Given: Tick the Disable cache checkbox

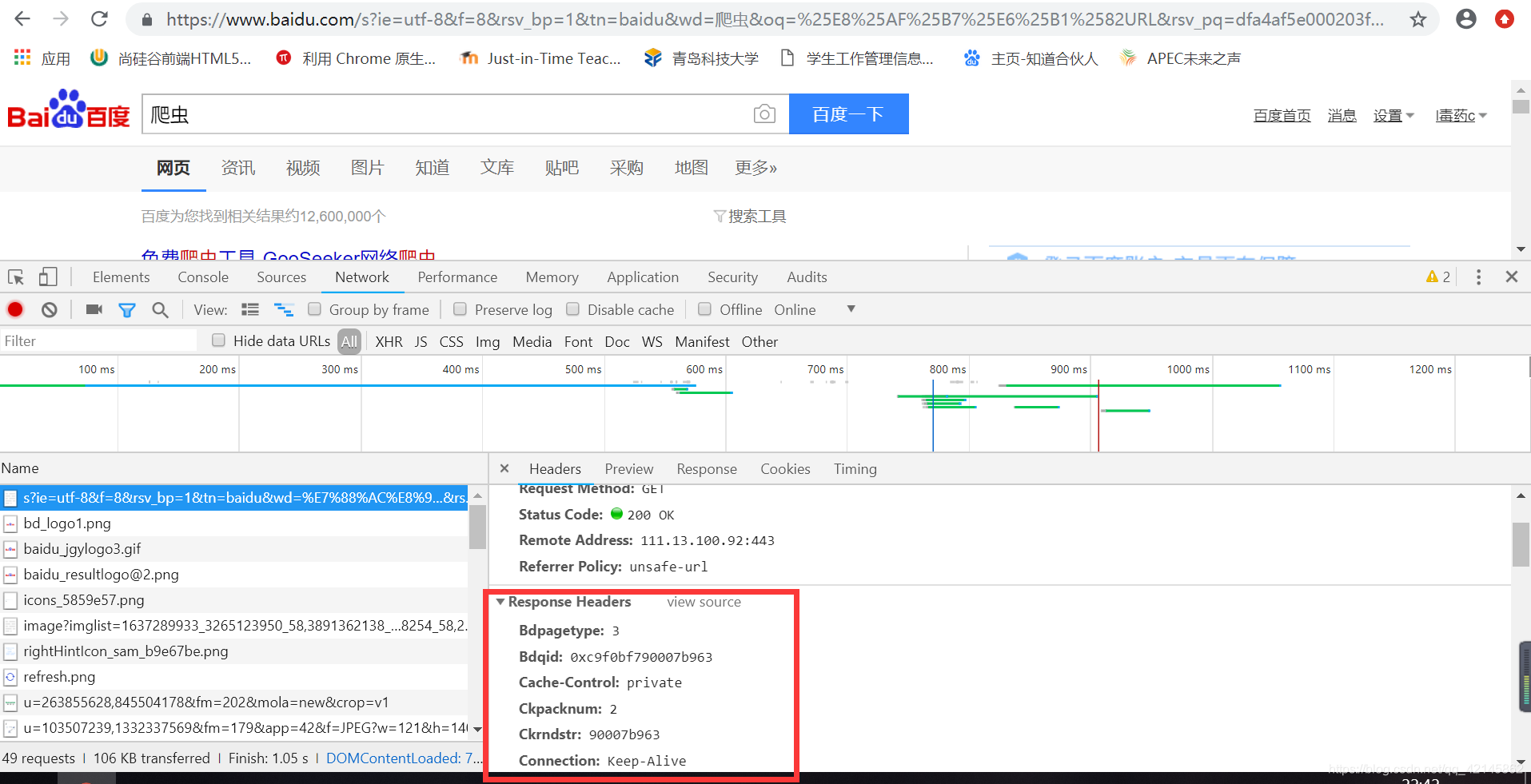Looking at the screenshot, I should (x=573, y=309).
